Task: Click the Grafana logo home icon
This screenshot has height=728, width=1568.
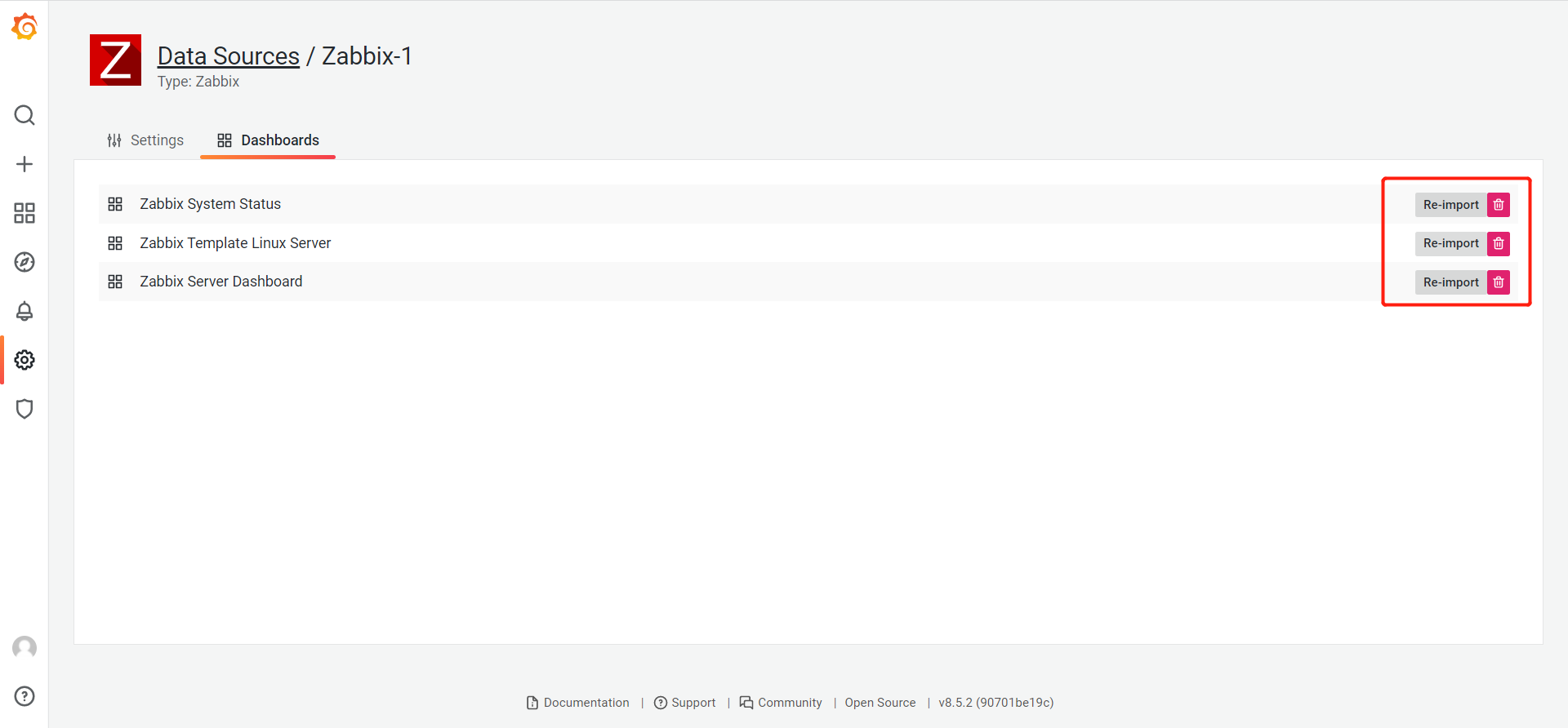Action: coord(24,26)
